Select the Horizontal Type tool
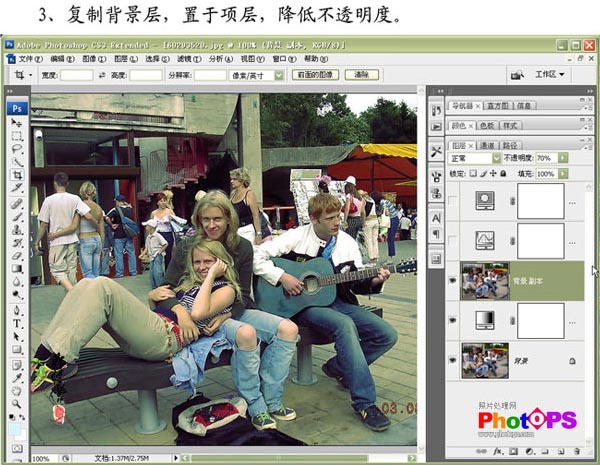Screen dimensions: 600x465 click(x=16, y=323)
